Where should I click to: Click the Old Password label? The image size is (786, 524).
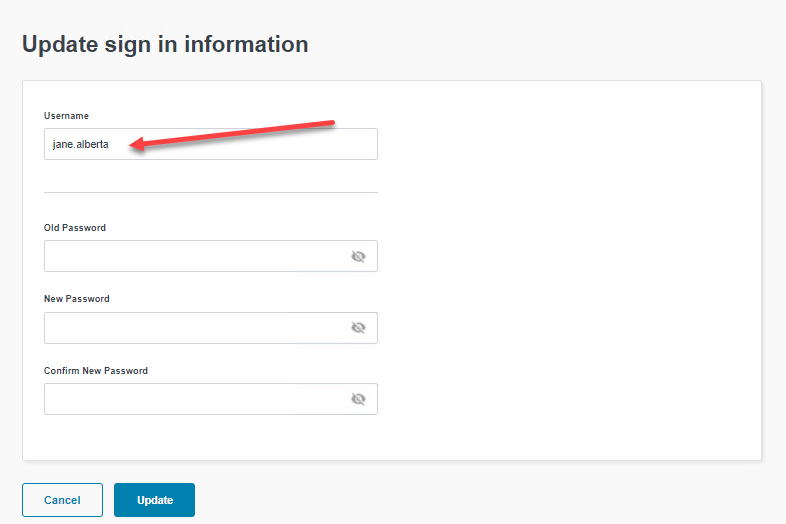[x=75, y=228]
